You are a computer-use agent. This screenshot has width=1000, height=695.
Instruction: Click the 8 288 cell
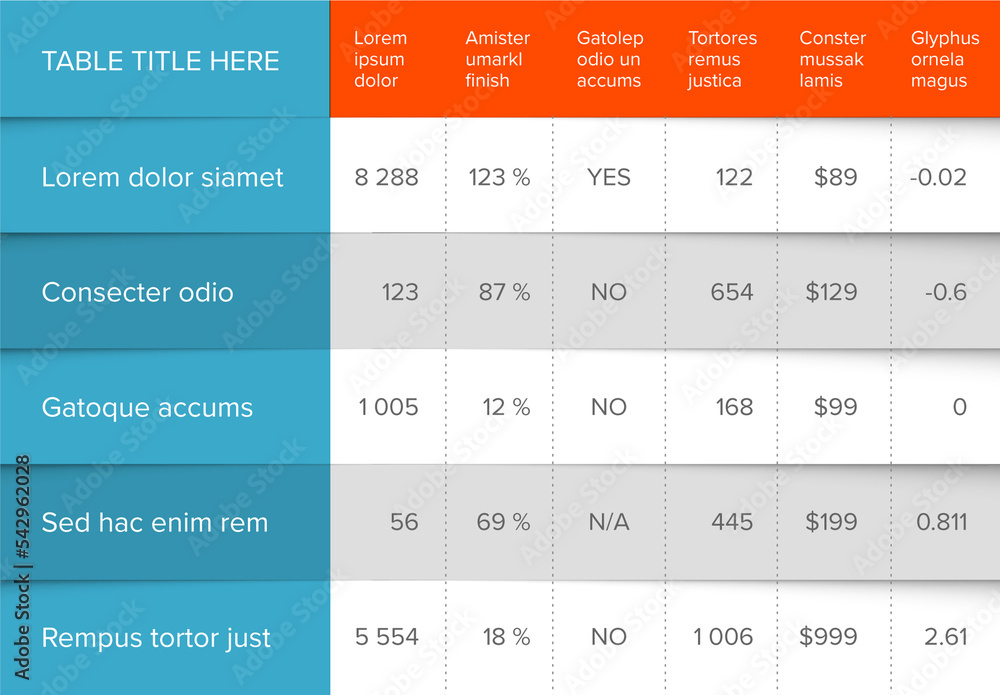coord(386,177)
